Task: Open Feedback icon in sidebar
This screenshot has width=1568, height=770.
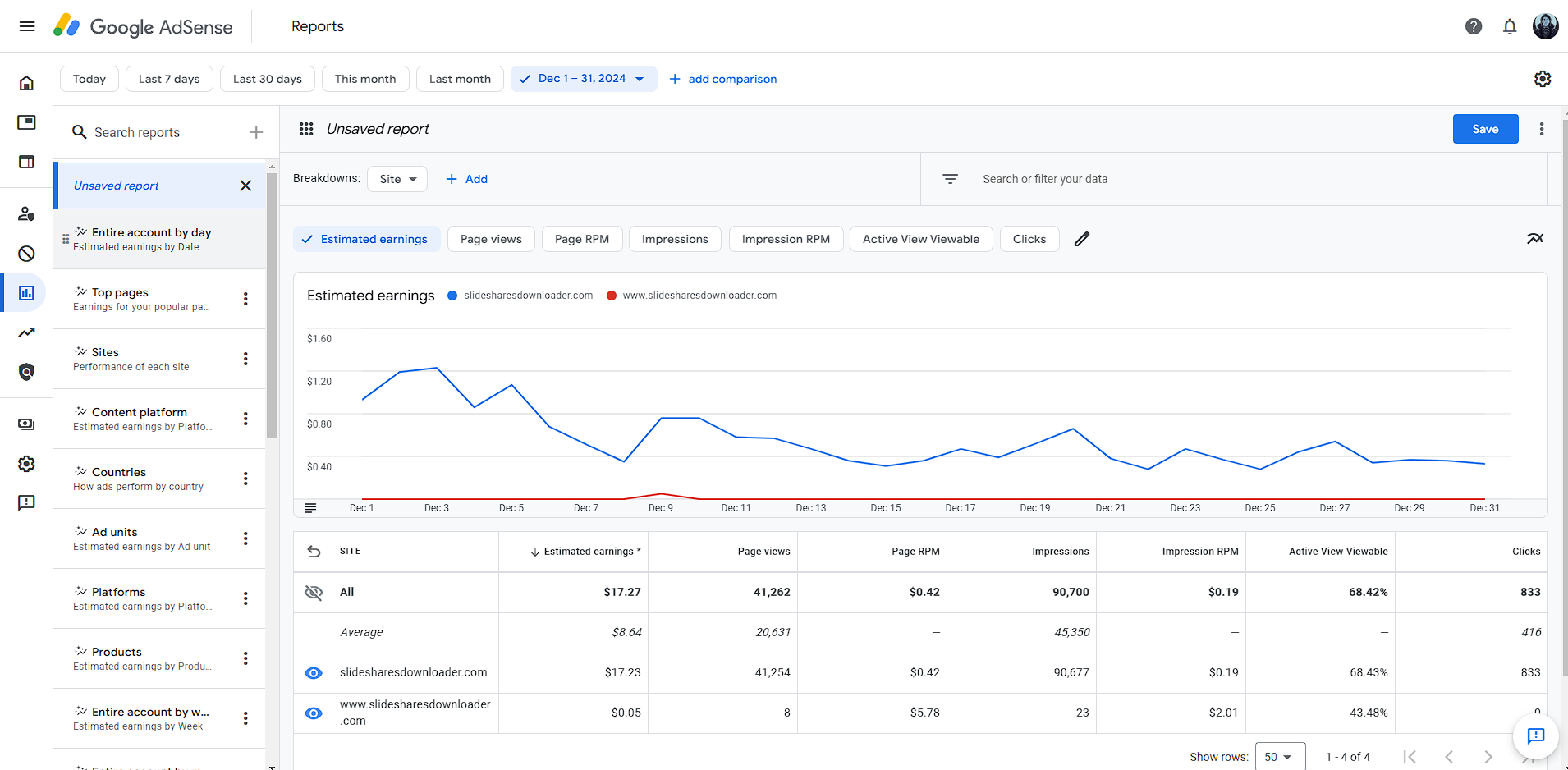Action: coord(26,502)
